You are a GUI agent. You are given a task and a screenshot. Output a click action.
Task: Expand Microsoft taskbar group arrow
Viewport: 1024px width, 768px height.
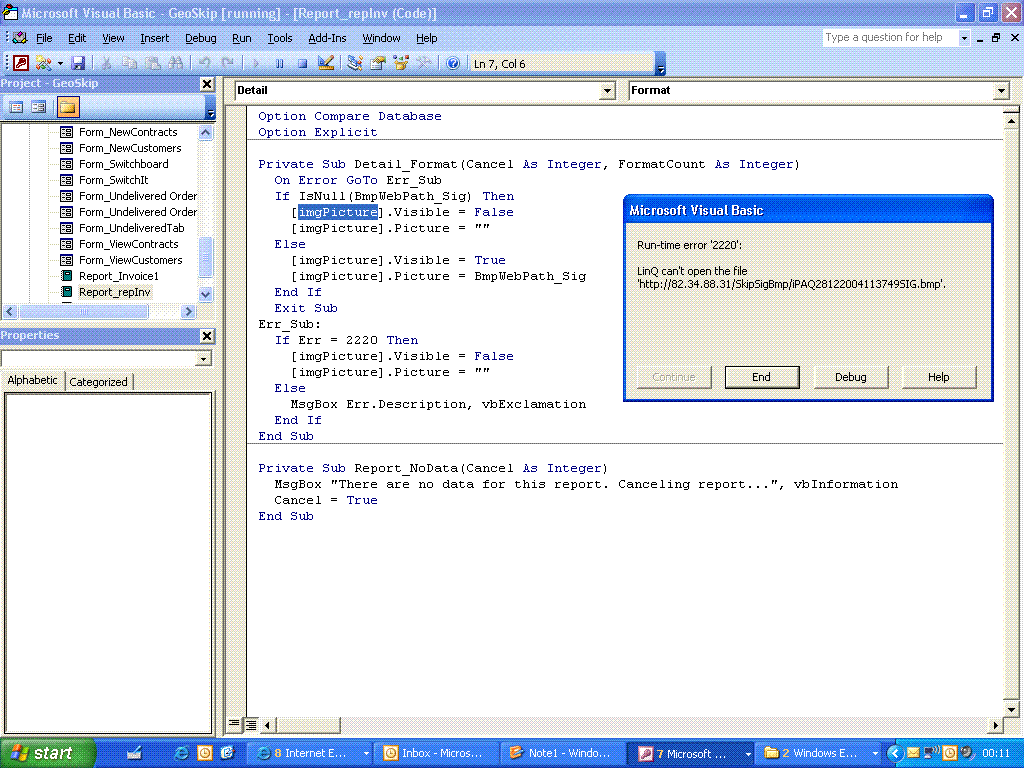click(x=748, y=753)
